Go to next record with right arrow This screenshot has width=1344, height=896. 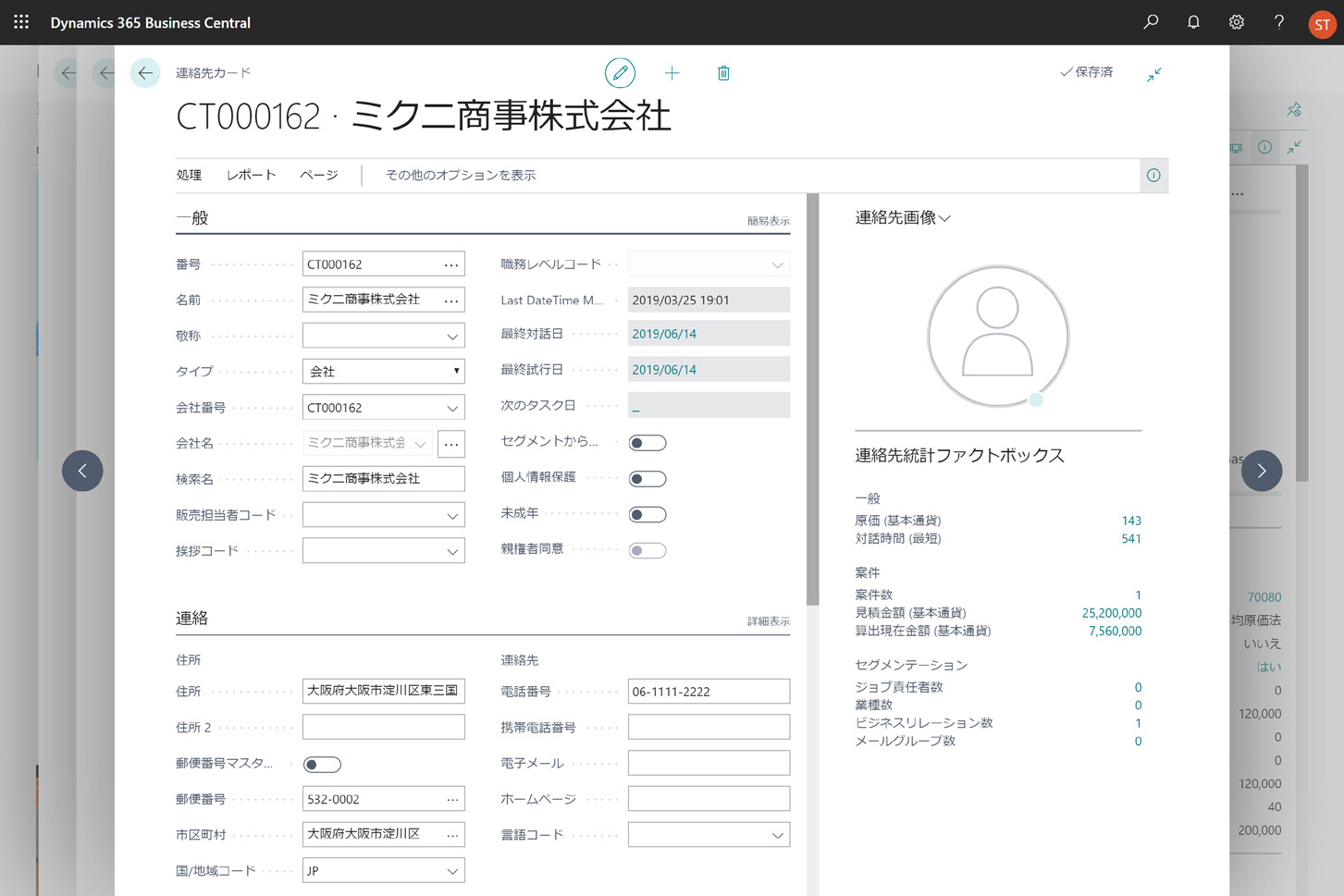[x=1261, y=471]
